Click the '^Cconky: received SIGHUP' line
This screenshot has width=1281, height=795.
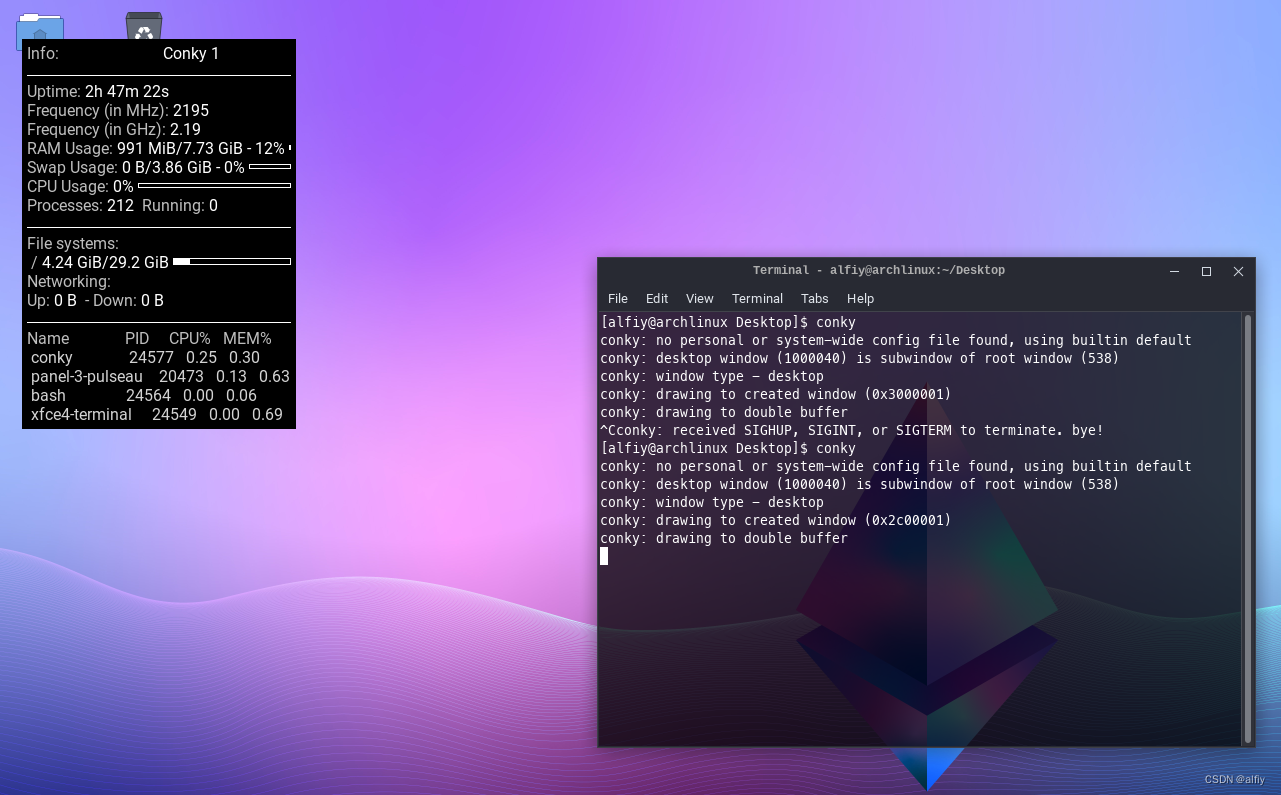tap(852, 430)
